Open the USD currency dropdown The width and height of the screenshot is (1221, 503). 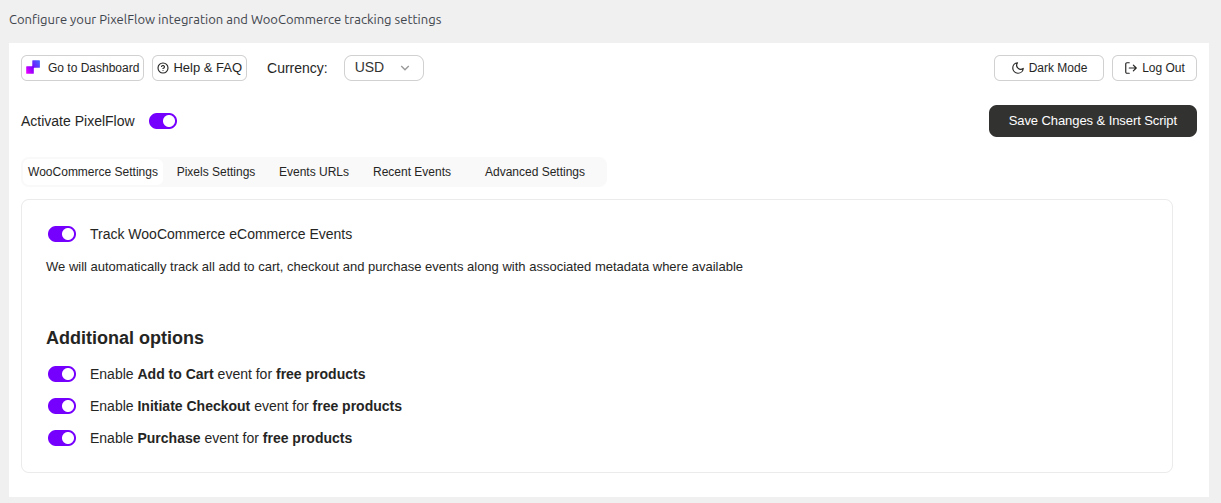click(383, 68)
